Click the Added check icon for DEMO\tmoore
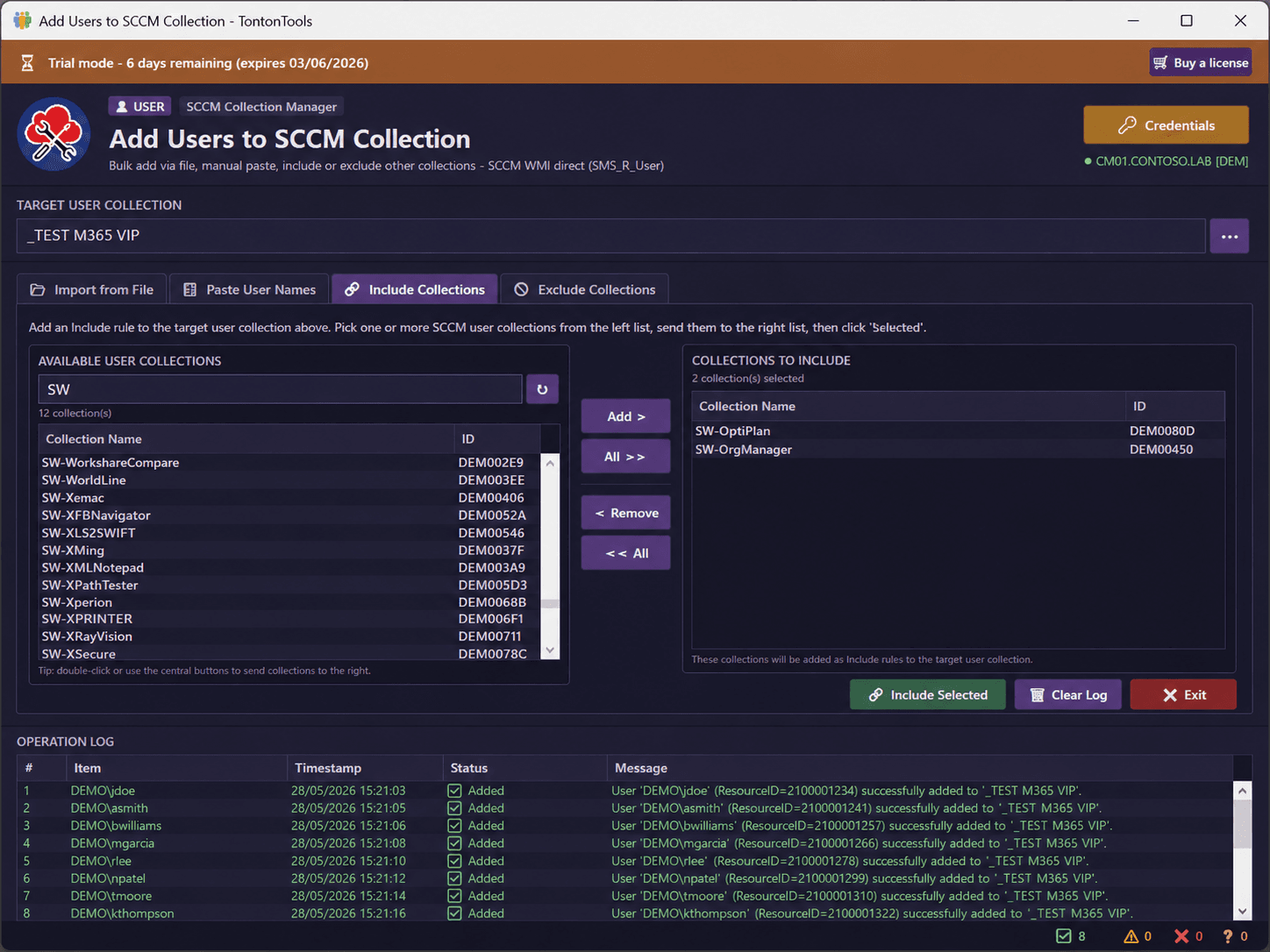 pos(454,896)
